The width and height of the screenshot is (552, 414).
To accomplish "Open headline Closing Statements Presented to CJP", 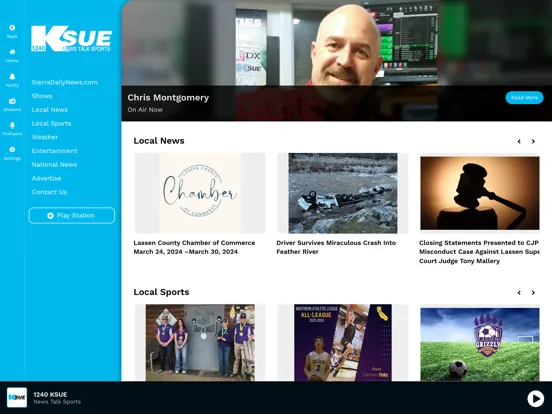I will [479, 252].
